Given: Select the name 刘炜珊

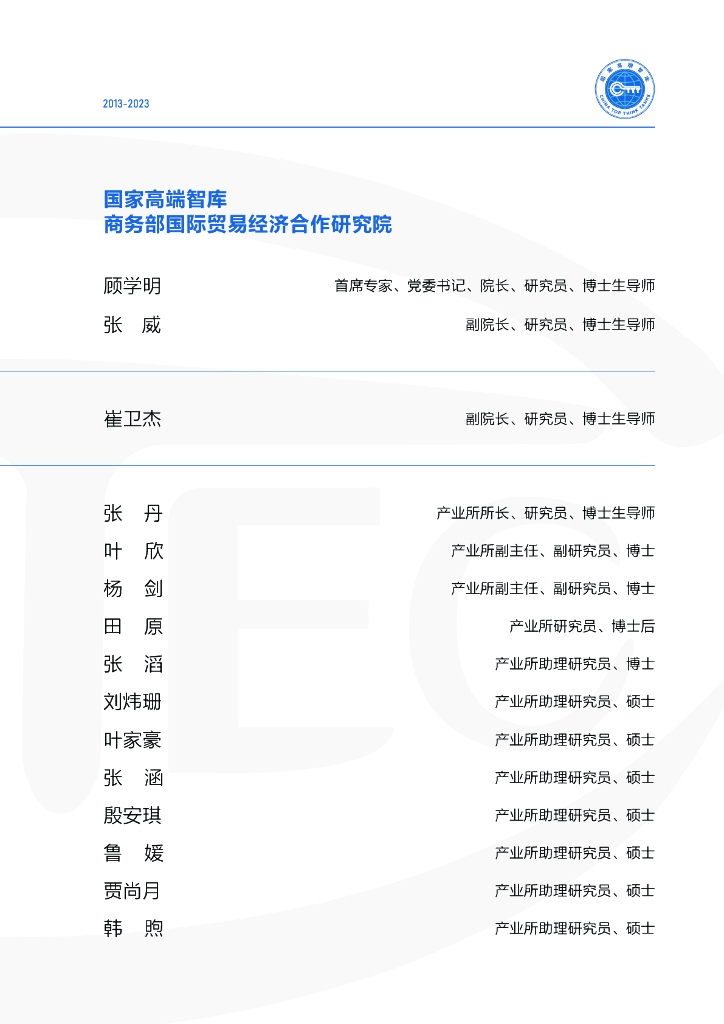Looking at the screenshot, I should pyautogui.click(x=133, y=702).
